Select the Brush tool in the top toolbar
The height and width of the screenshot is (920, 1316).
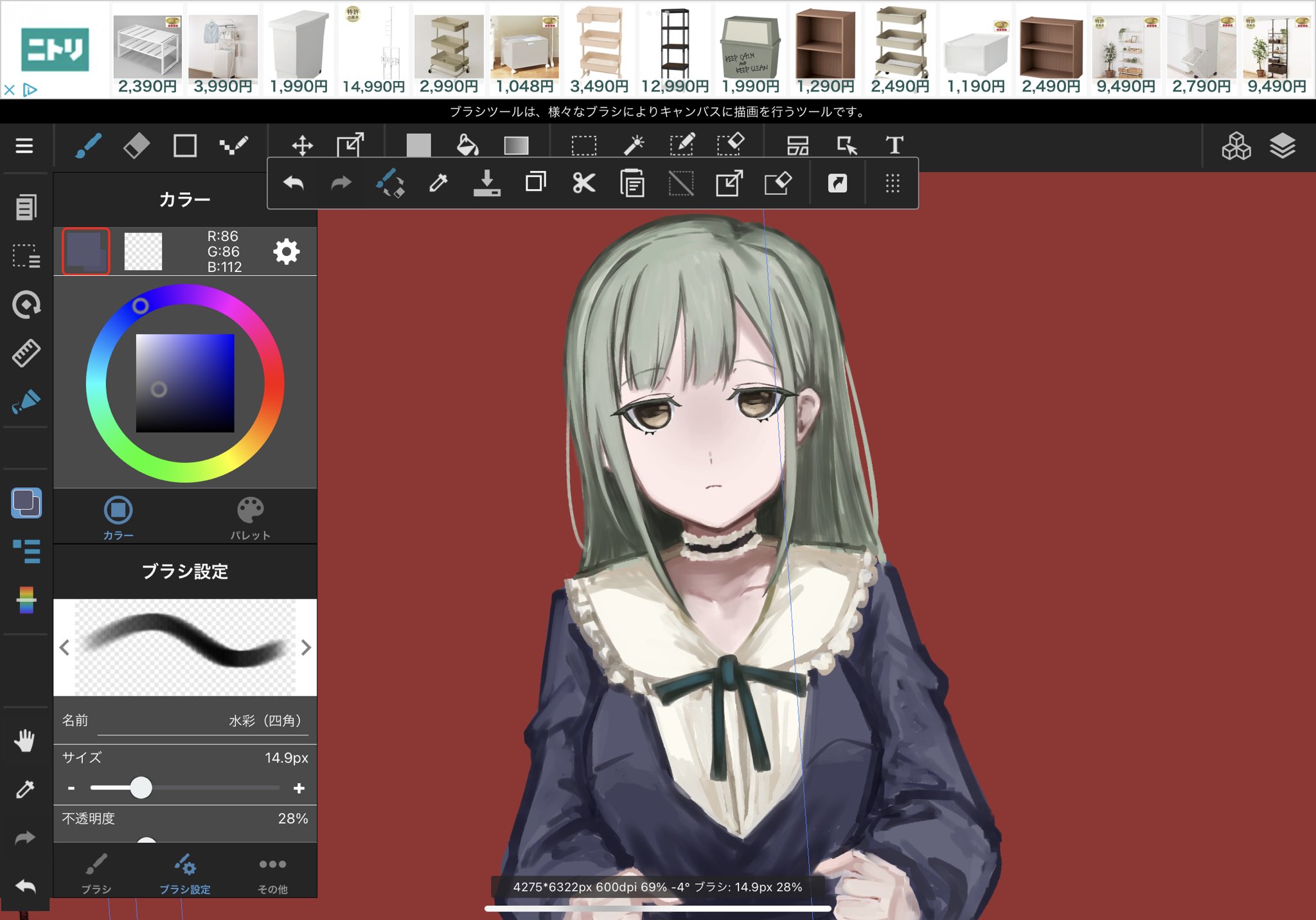click(x=89, y=146)
